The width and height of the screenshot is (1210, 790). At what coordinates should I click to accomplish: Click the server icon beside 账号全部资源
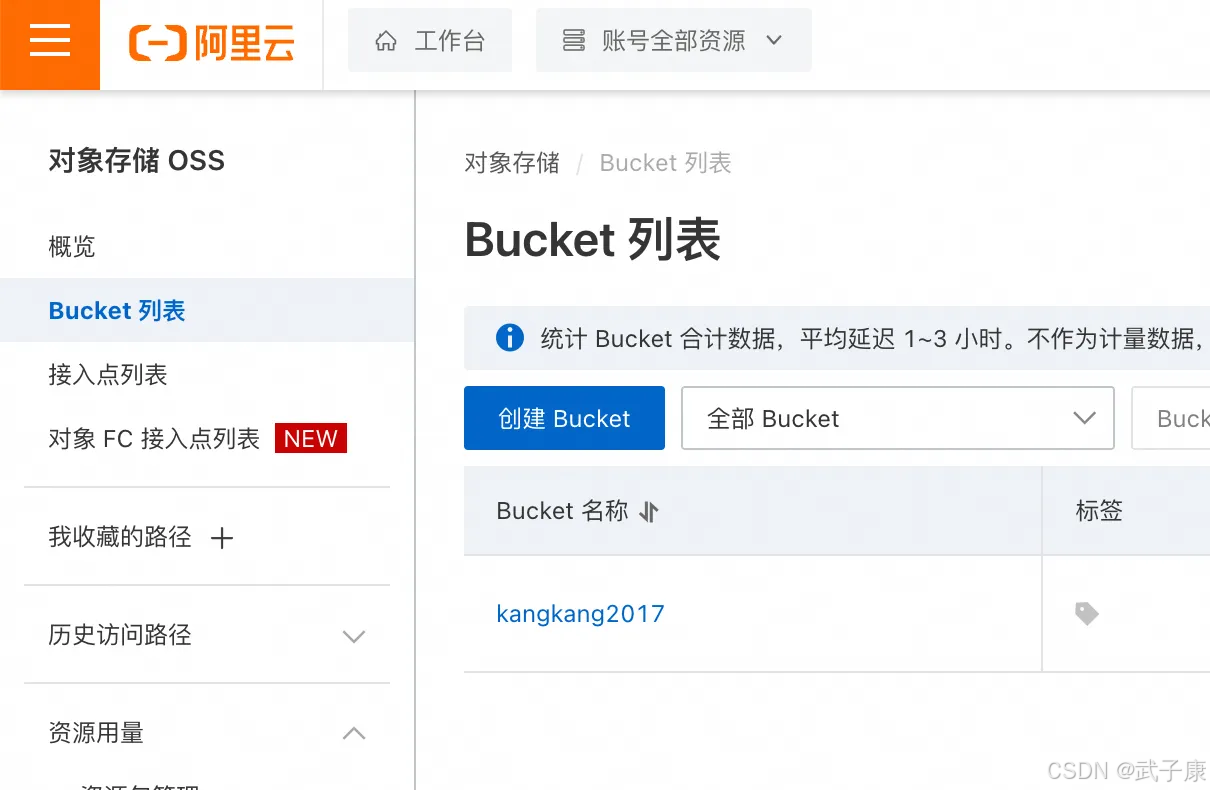(573, 41)
